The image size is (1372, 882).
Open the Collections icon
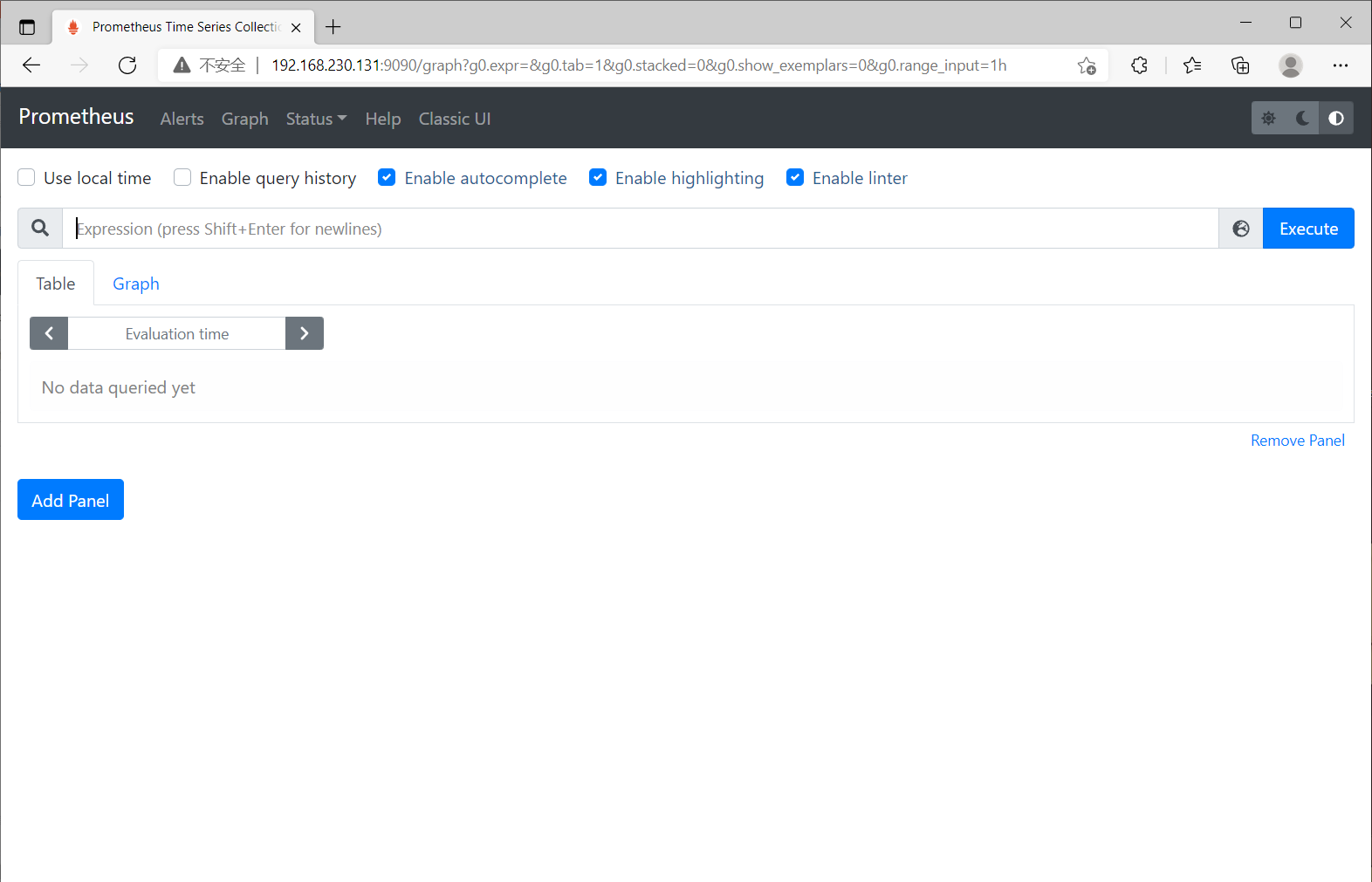(1240, 65)
